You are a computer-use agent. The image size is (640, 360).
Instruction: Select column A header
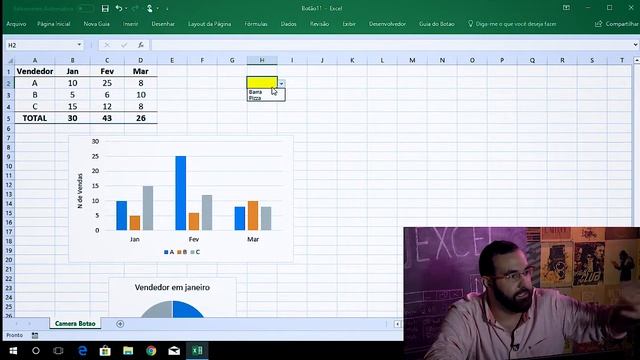point(35,60)
